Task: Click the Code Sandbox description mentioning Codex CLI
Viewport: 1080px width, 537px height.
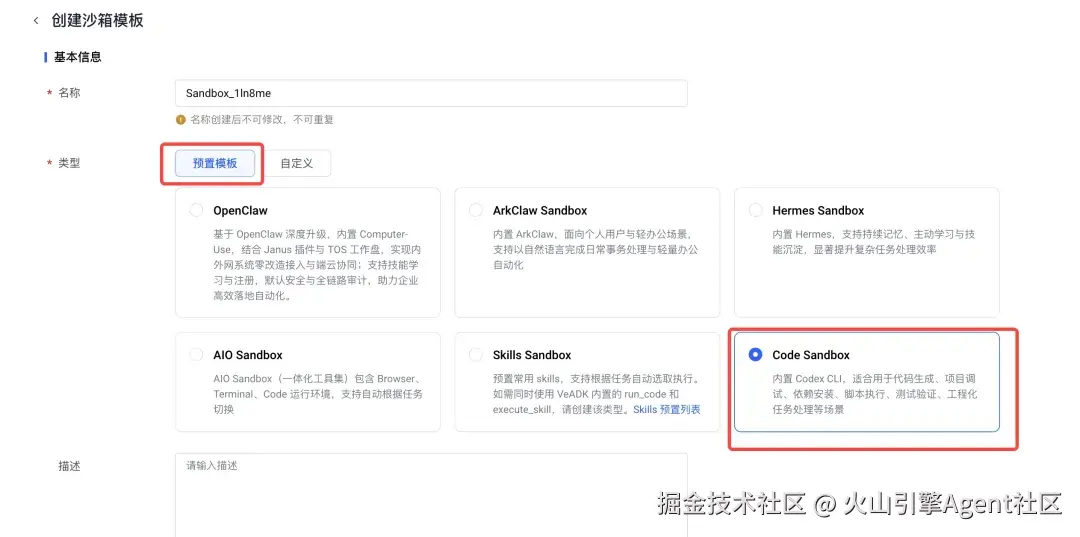Action: 875,394
